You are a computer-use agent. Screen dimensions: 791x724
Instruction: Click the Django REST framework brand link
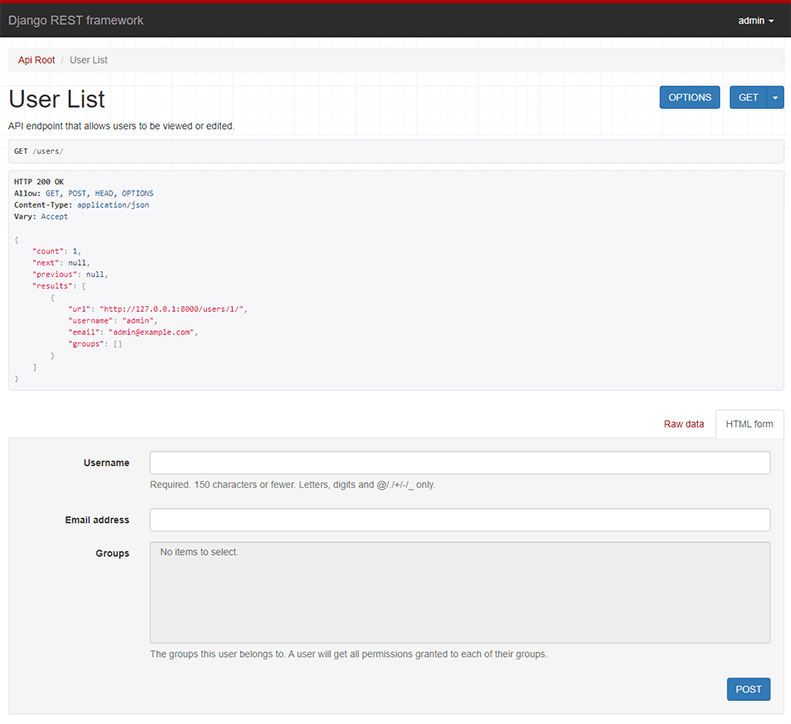(x=76, y=20)
